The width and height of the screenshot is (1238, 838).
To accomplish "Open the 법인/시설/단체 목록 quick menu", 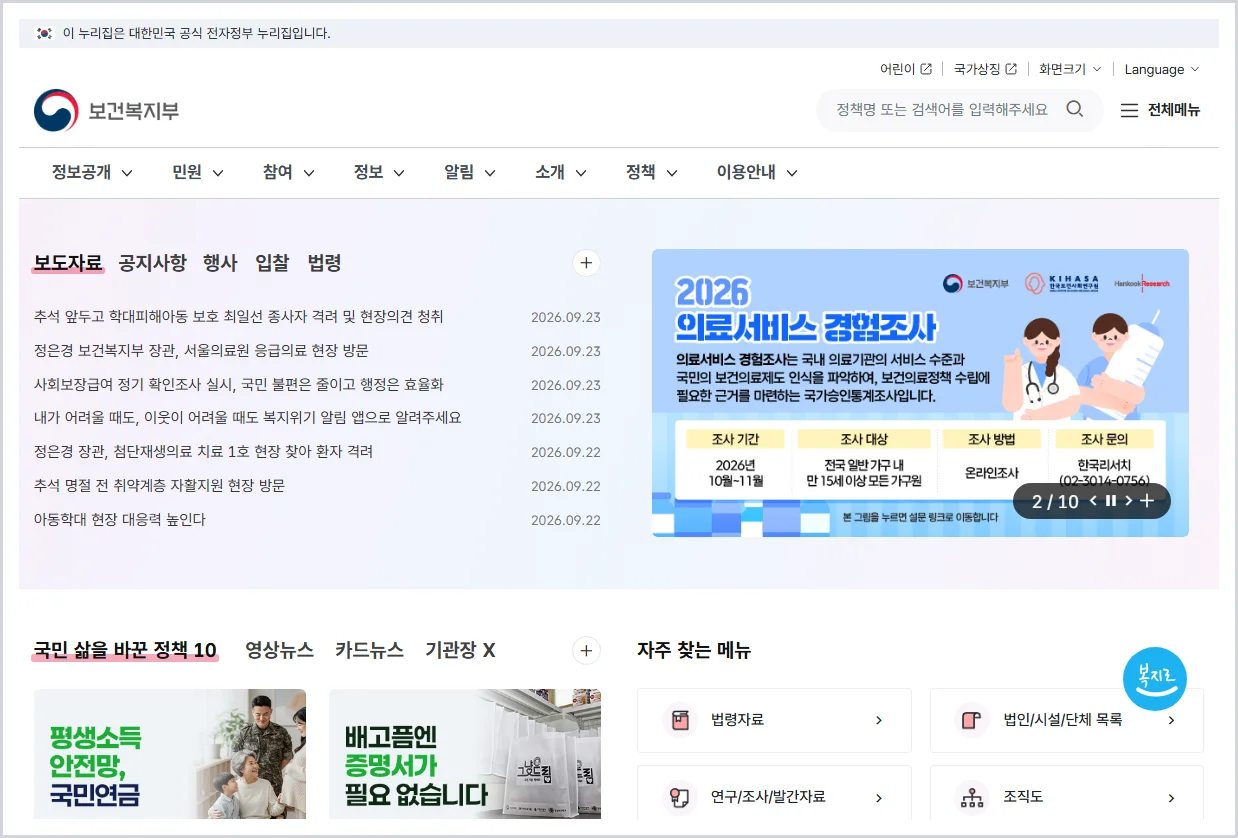I will [1067, 720].
